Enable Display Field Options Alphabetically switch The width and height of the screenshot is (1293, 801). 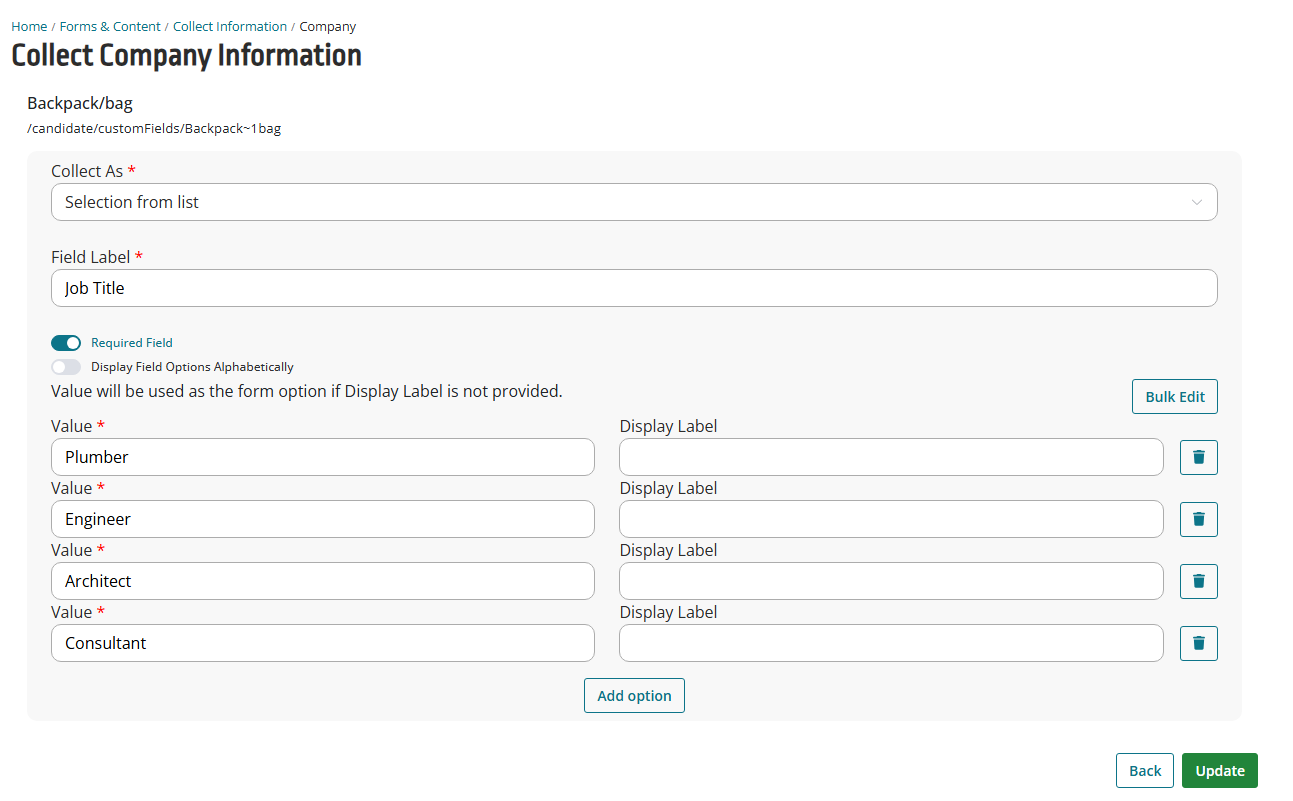point(66,367)
